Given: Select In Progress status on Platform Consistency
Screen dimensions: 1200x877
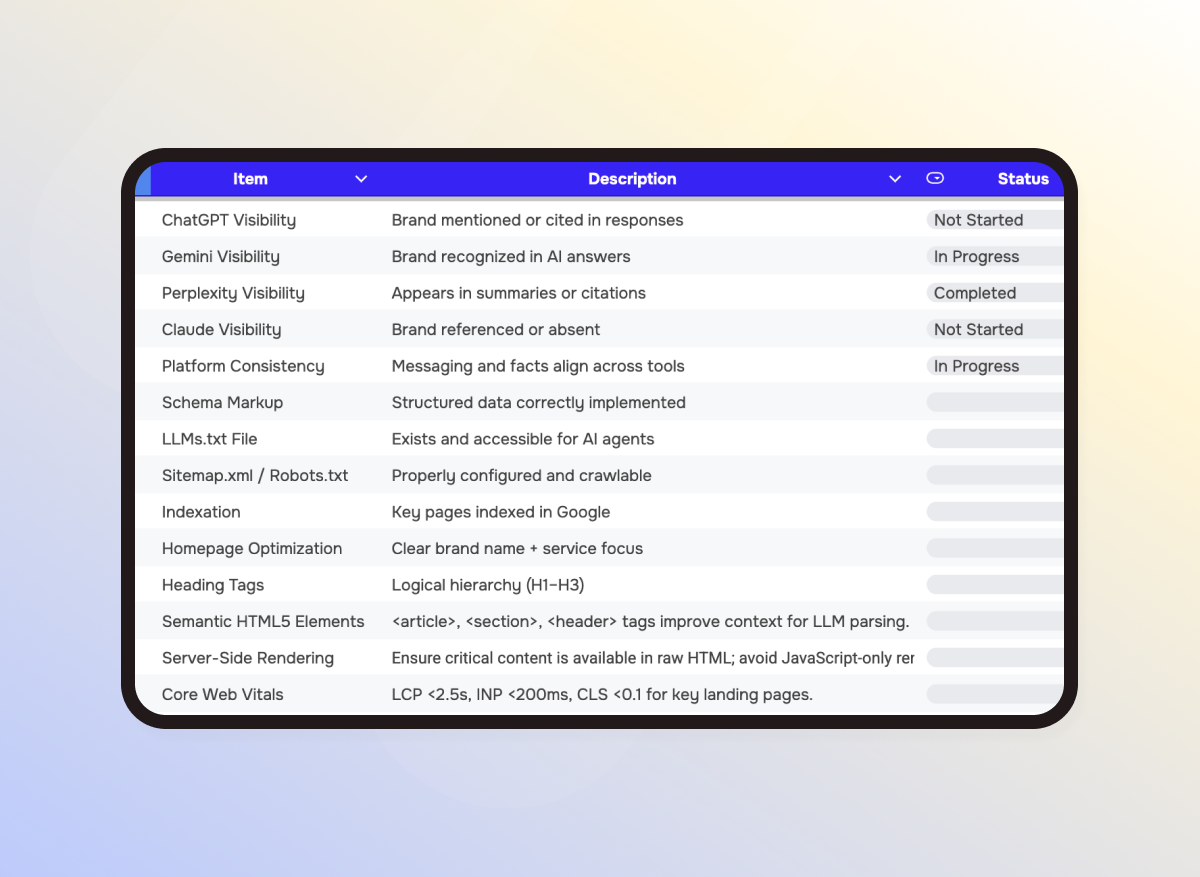Looking at the screenshot, I should [x=976, y=365].
